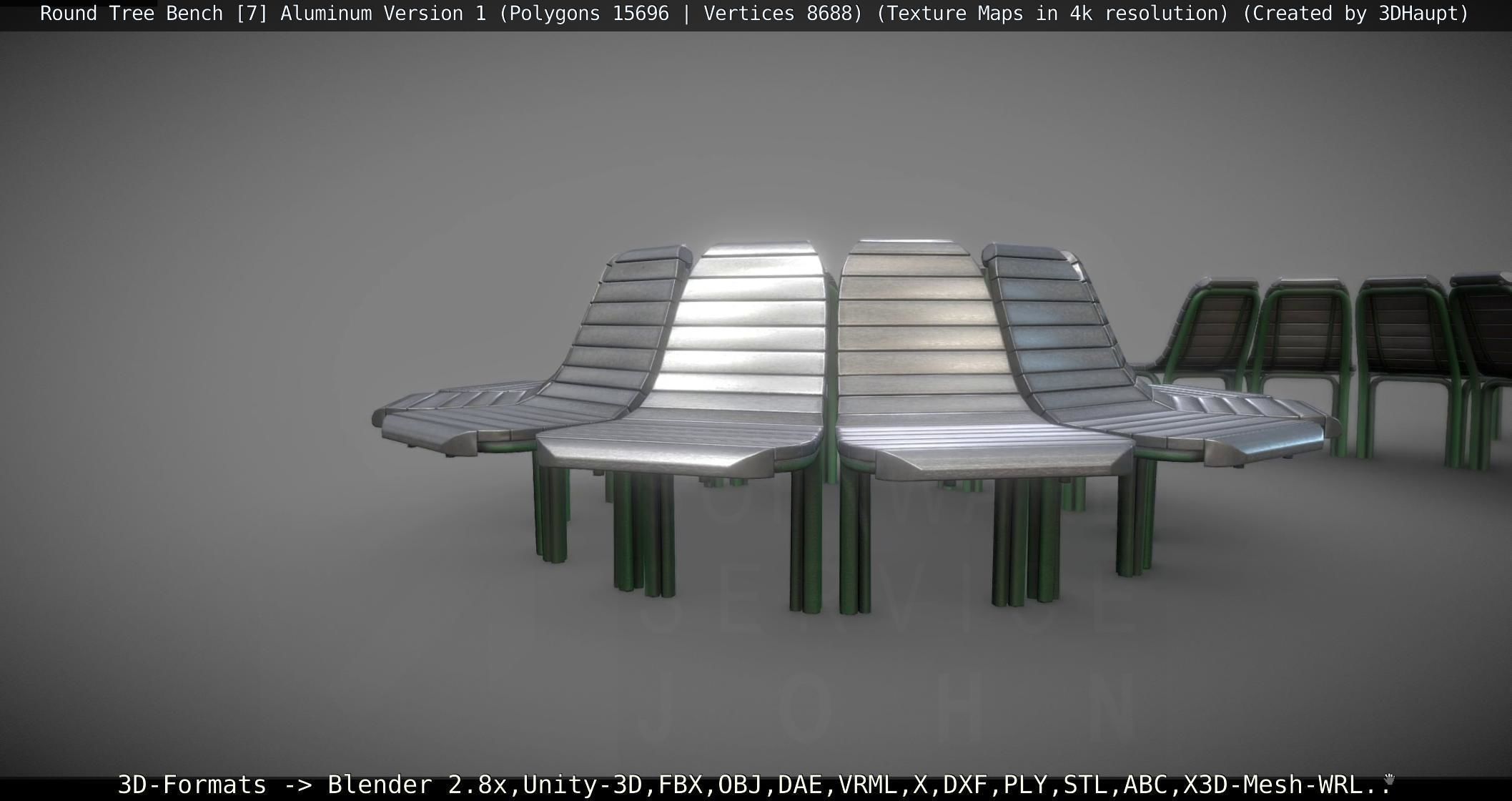Click 'DAE' in the formats list
The height and width of the screenshot is (801, 1512).
[x=800, y=785]
